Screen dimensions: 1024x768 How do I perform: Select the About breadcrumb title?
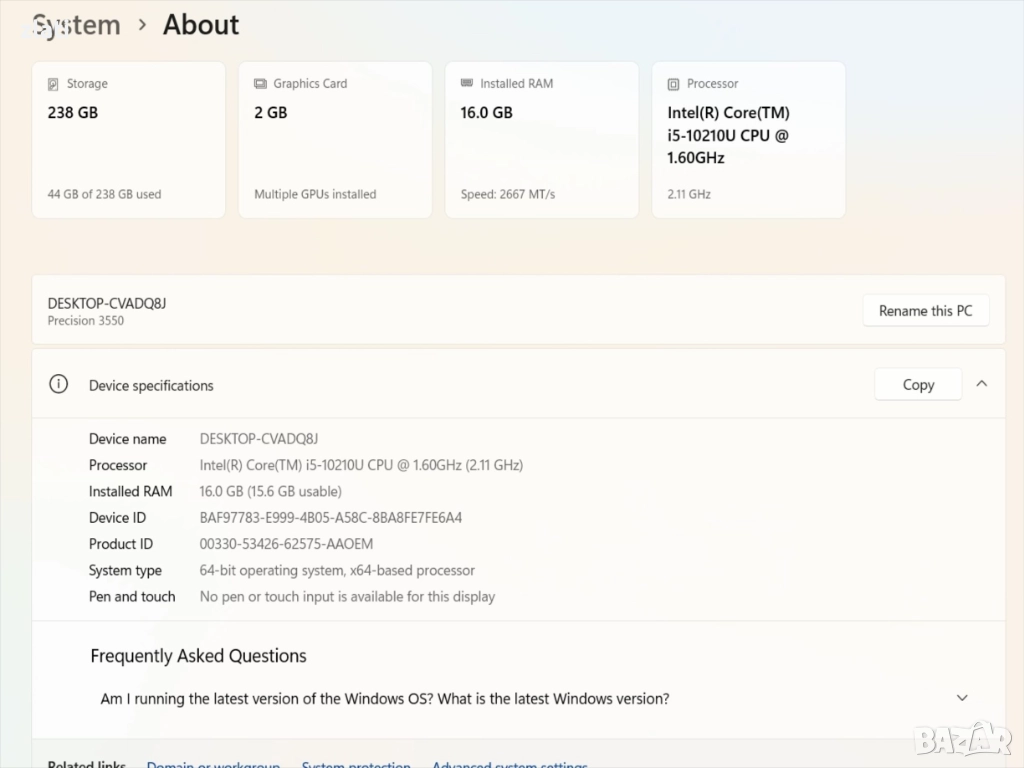[x=201, y=25]
